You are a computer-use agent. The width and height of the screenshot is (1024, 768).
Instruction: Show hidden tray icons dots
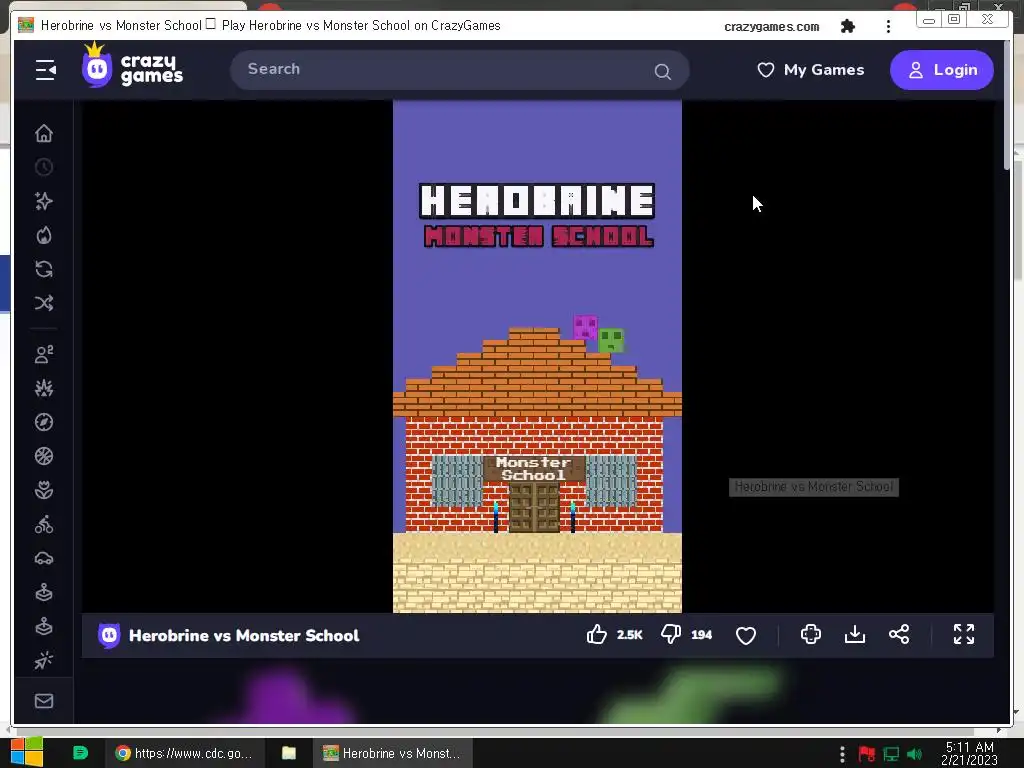[842, 754]
